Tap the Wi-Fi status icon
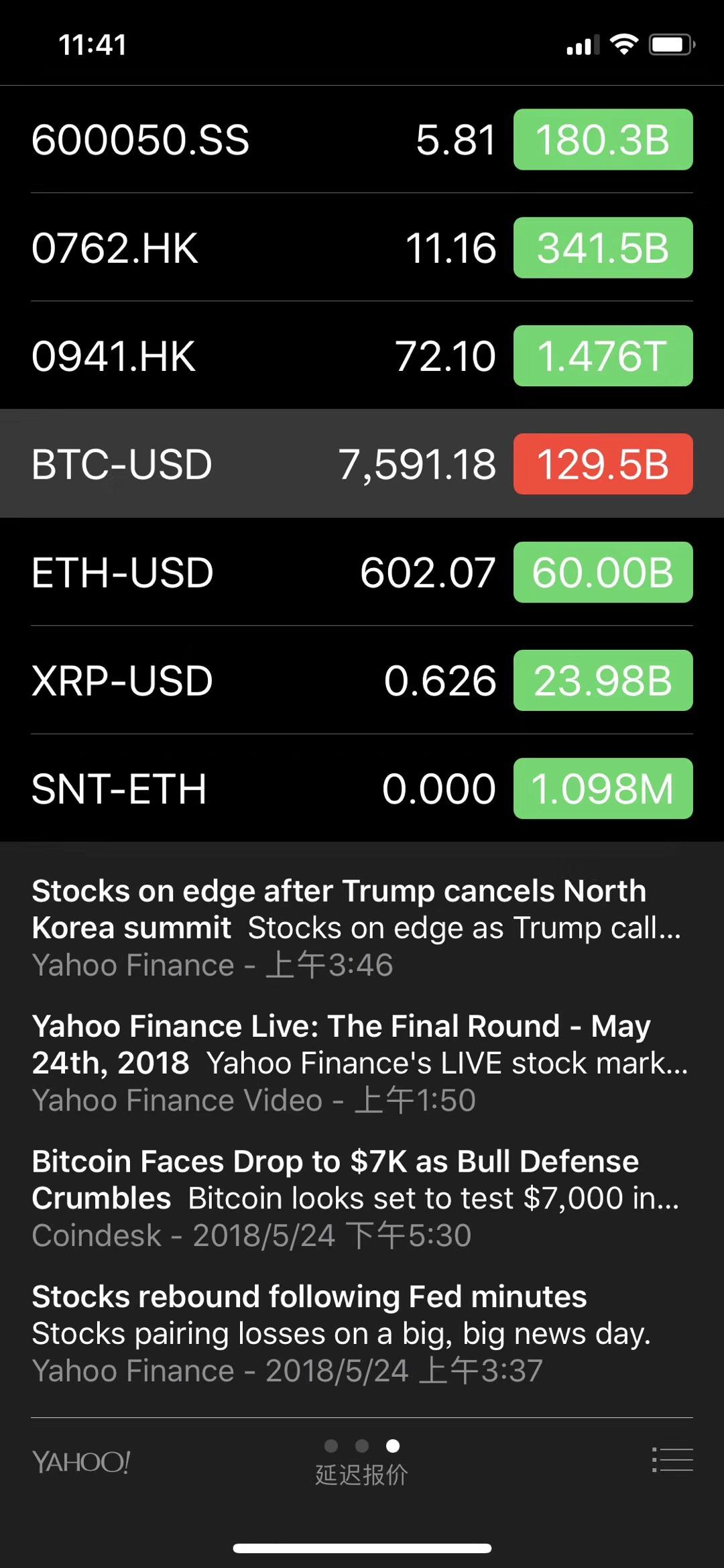The width and height of the screenshot is (724, 1568). pyautogui.click(x=623, y=45)
